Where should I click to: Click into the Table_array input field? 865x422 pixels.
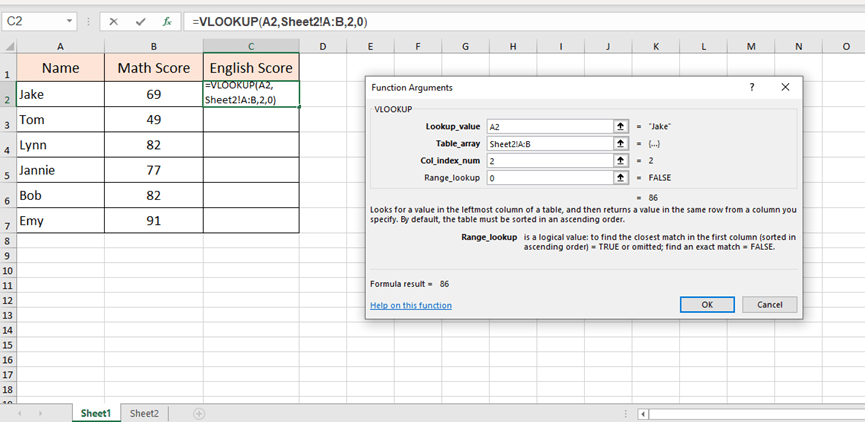click(550, 143)
